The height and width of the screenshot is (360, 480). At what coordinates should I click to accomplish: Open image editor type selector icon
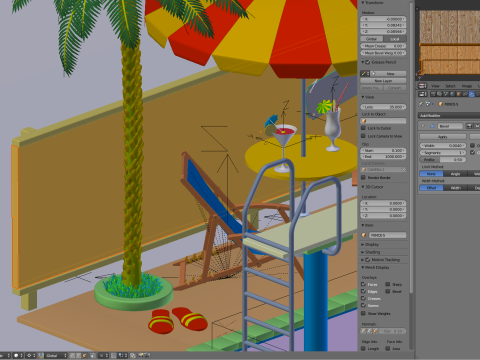423,86
